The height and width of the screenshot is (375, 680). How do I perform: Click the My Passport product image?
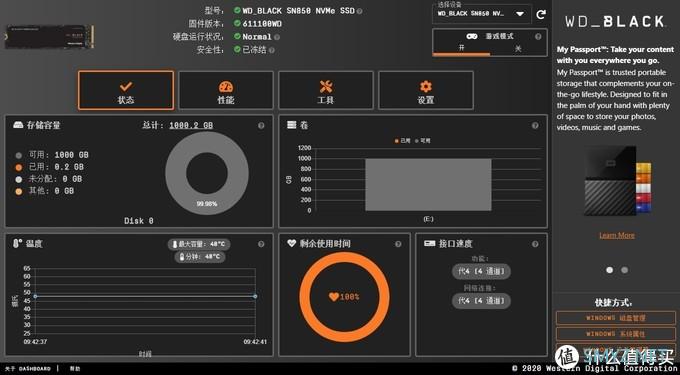[x=618, y=181]
